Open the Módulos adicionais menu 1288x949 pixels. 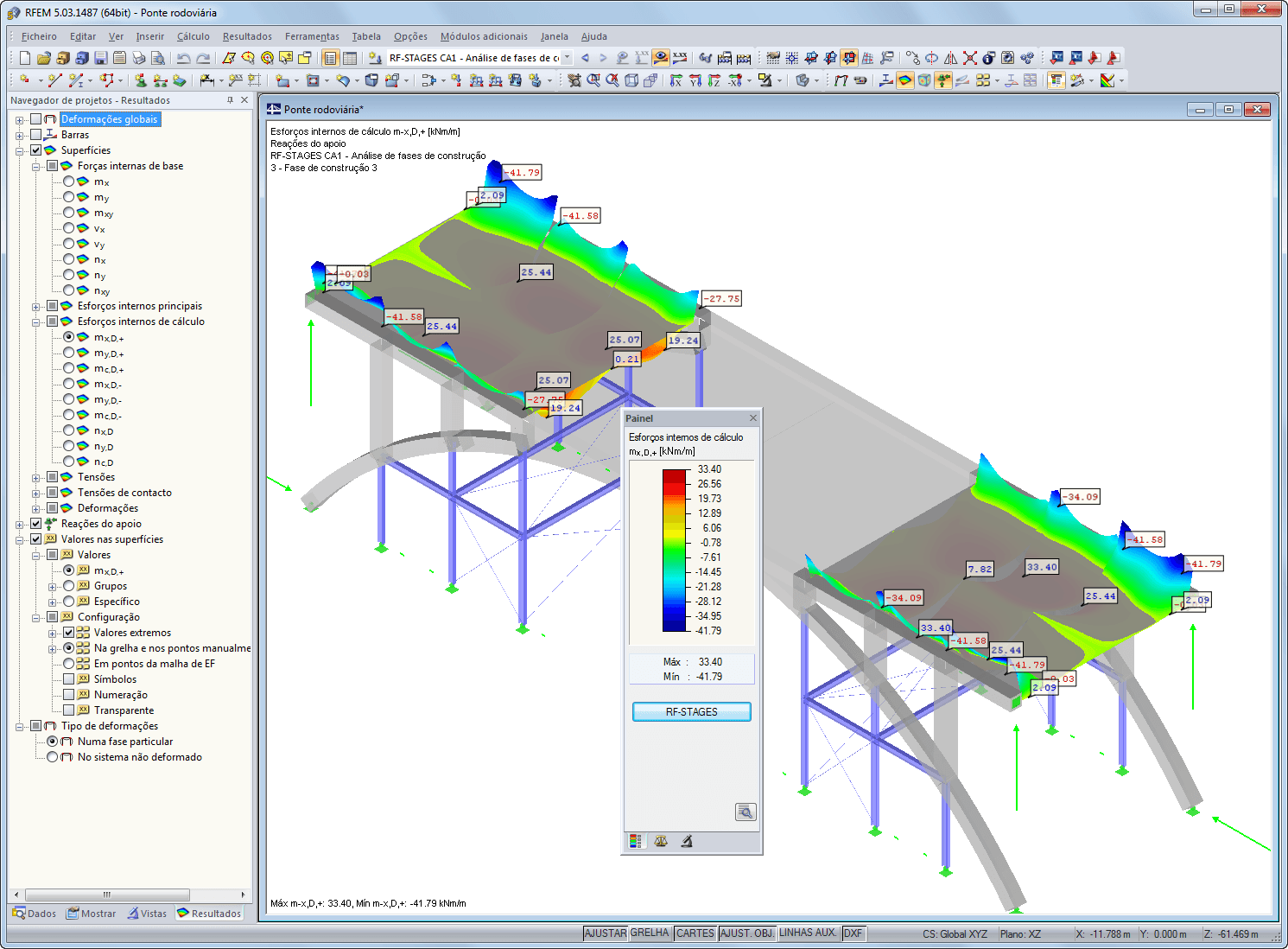484,36
